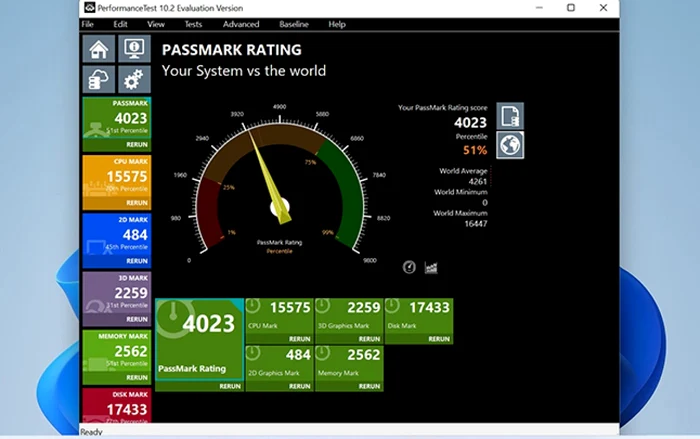This screenshot has width=700, height=439.
Task: Click the save results document icon
Action: pos(510,116)
